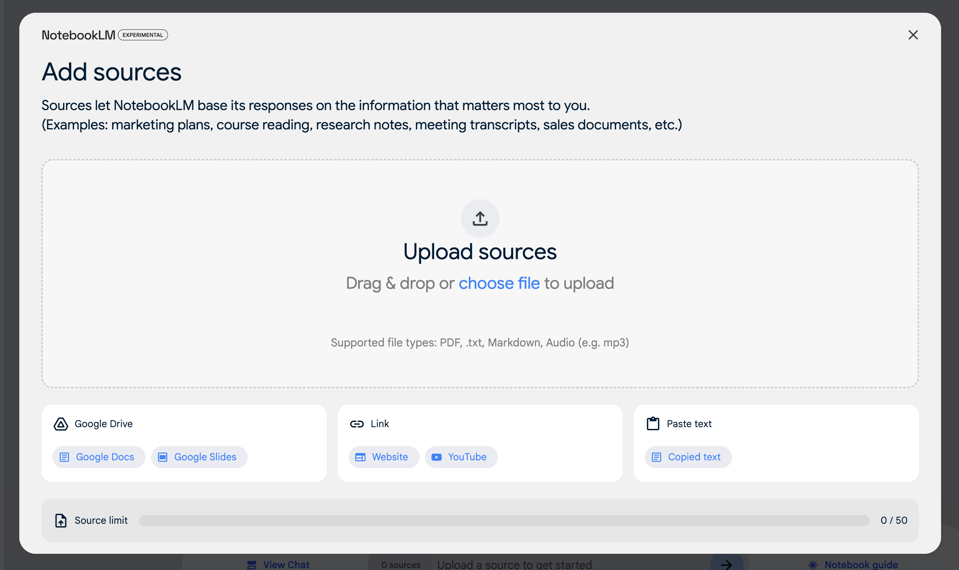
Task: Add Copied text as source
Action: pyautogui.click(x=688, y=457)
